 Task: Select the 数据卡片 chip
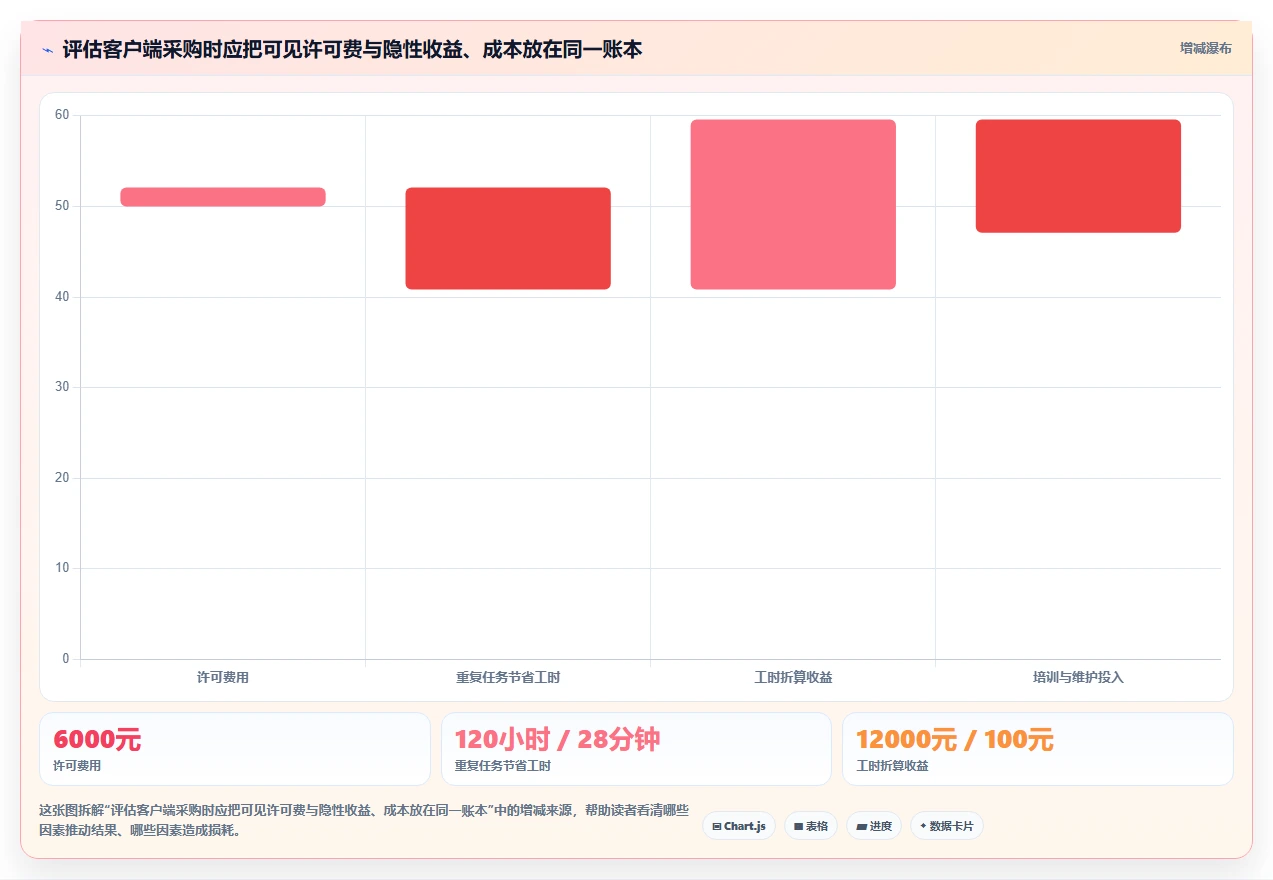(x=947, y=826)
